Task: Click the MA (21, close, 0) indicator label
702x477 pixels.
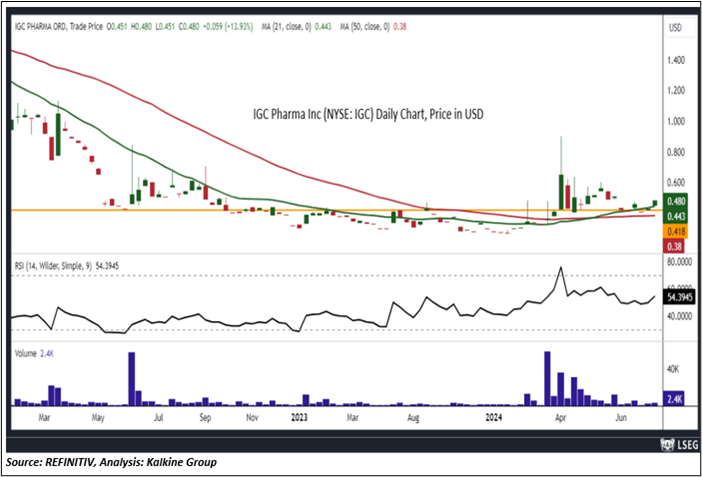Action: [x=286, y=27]
